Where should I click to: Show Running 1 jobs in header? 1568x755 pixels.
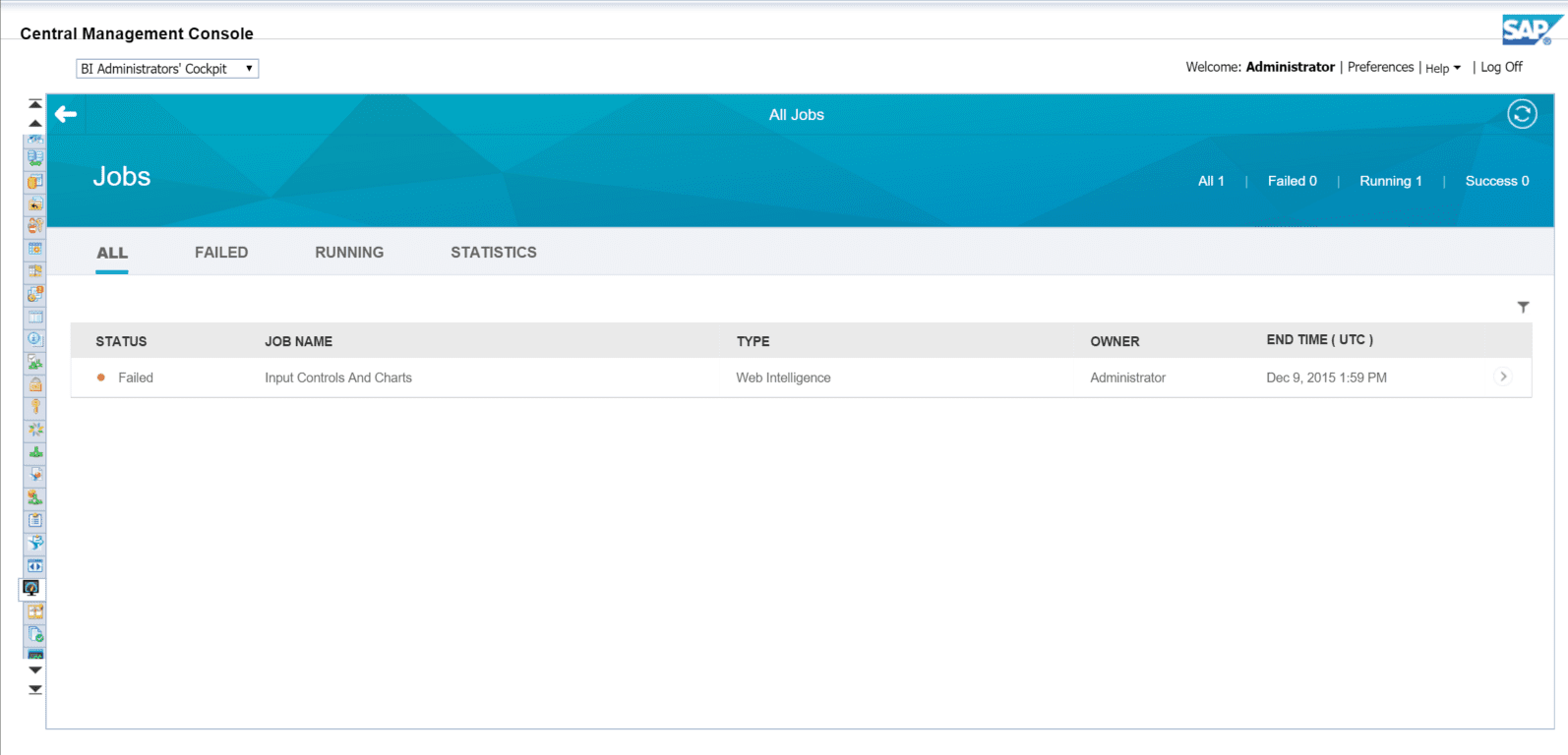tap(1391, 181)
